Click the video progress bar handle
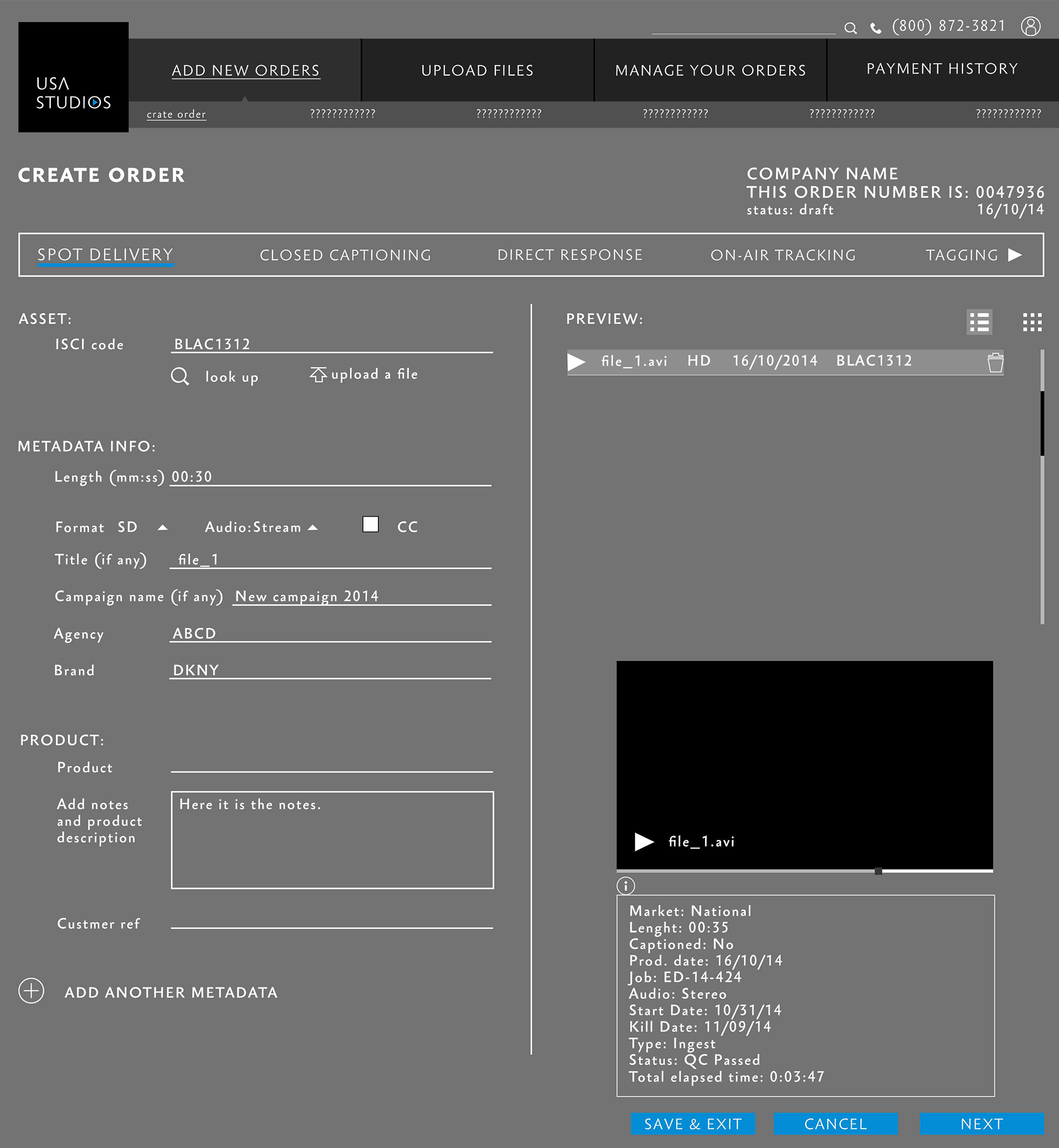1059x1148 pixels. pyautogui.click(x=878, y=871)
